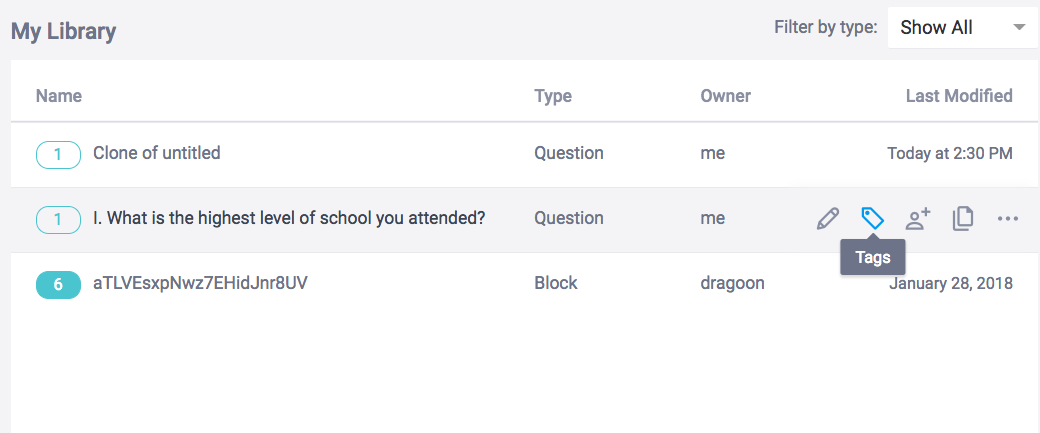
Task: Click the January 28, 2018 date cell
Action: (951, 284)
